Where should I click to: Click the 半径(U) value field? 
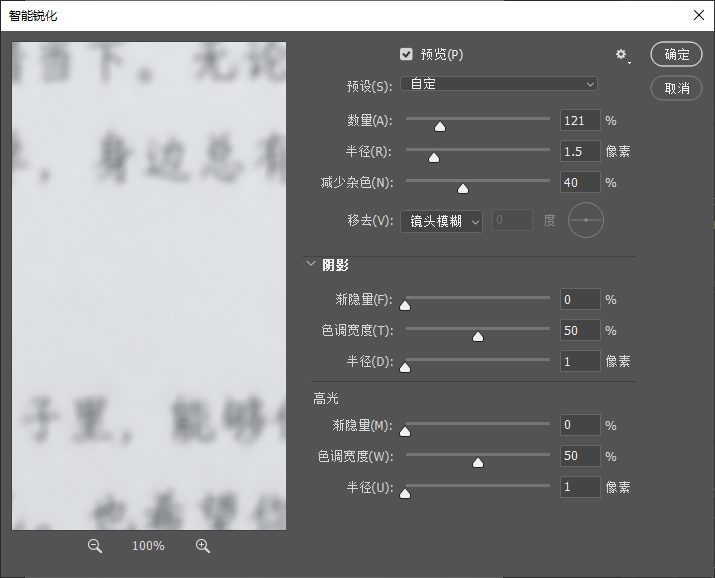pos(580,487)
